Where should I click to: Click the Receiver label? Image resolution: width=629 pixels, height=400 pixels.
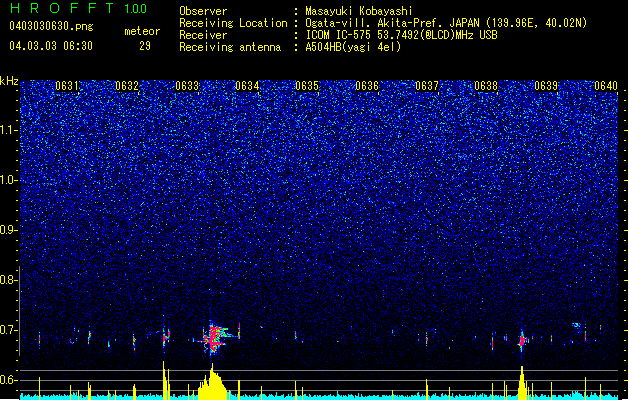203,35
